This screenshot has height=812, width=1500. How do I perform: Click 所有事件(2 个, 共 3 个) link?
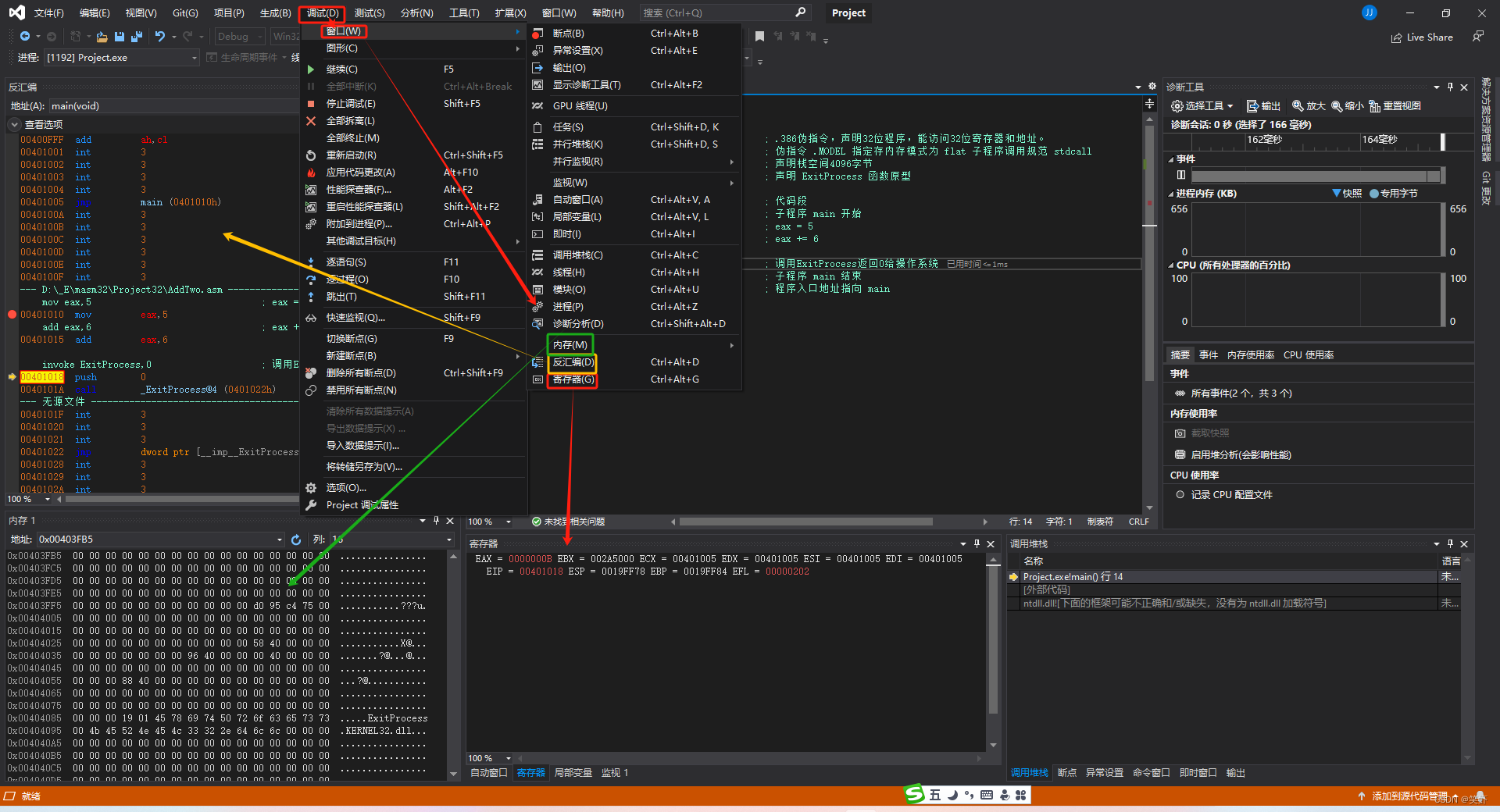point(1241,394)
